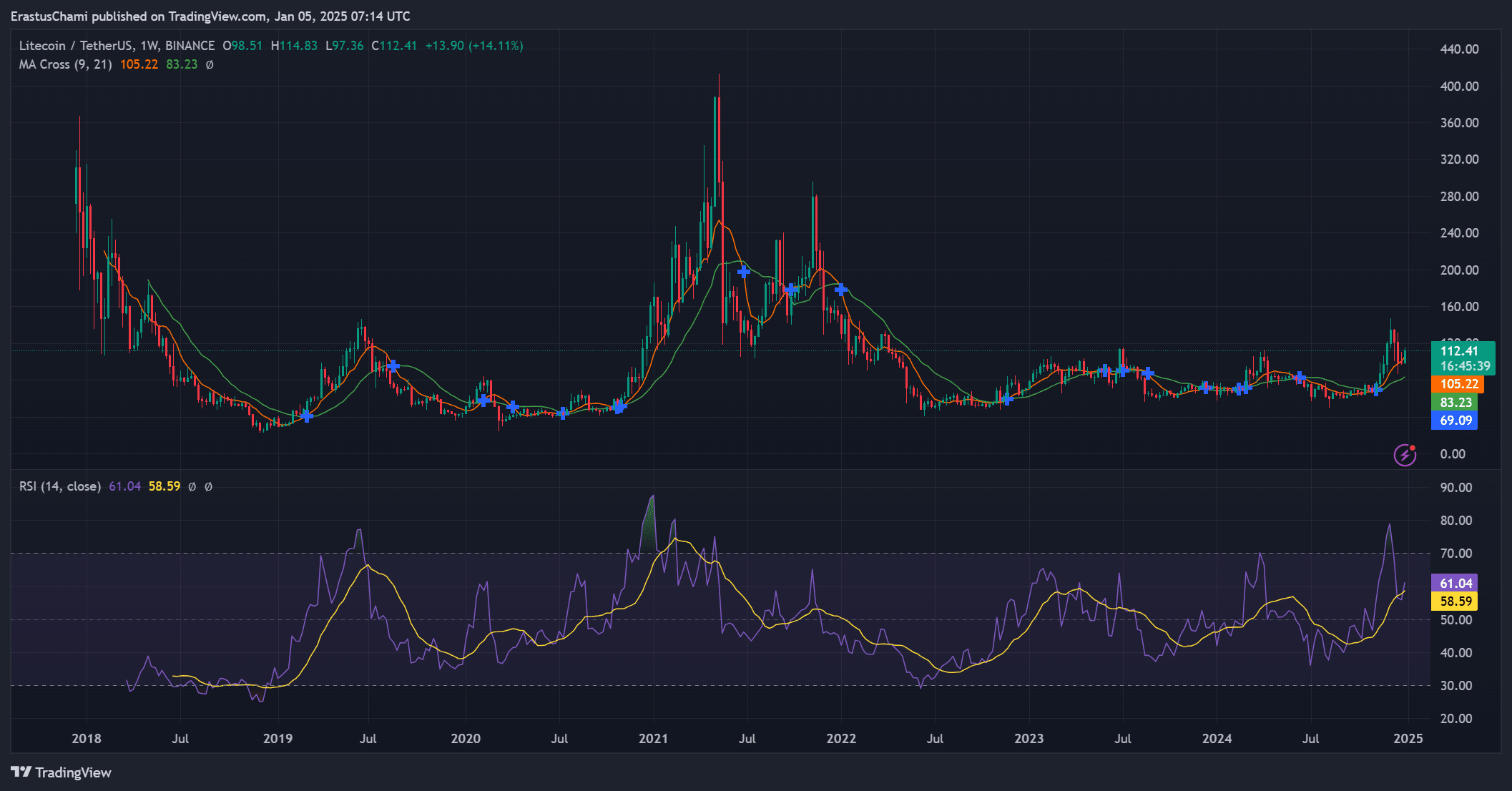Click the green 83.23 MA label
Image resolution: width=1512 pixels, height=791 pixels.
(1456, 403)
